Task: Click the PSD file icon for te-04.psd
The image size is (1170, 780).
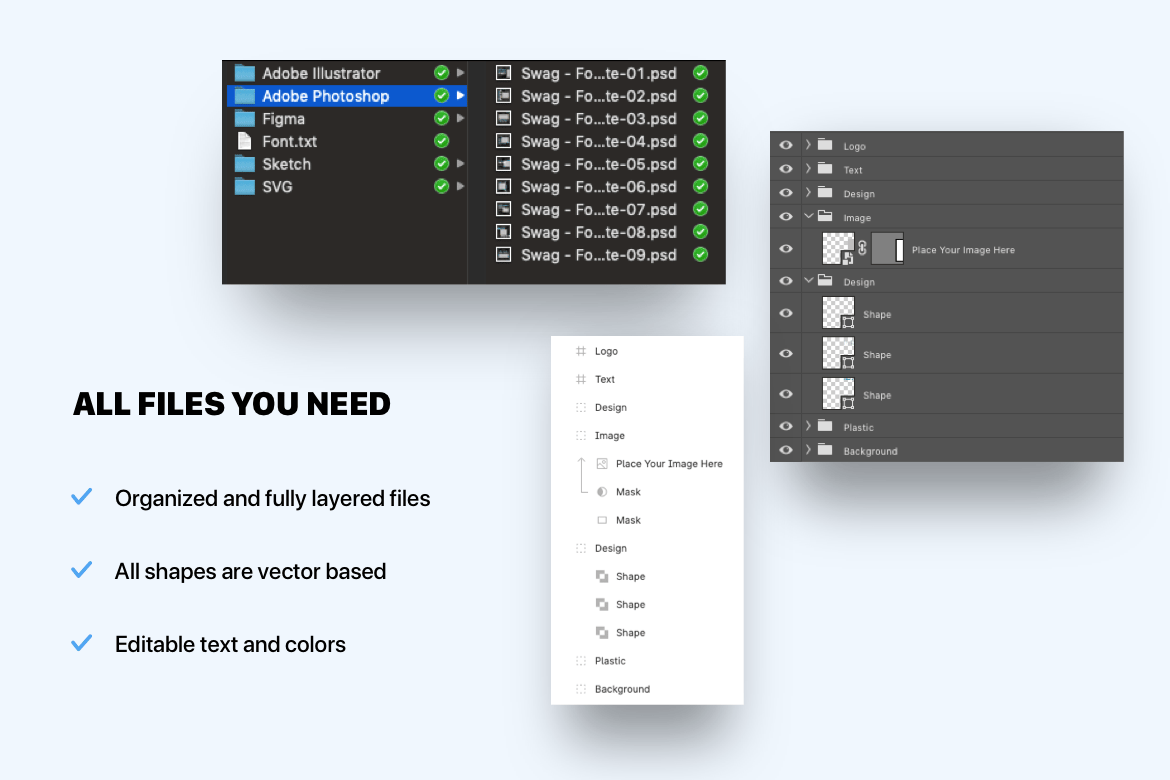Action: [x=504, y=141]
